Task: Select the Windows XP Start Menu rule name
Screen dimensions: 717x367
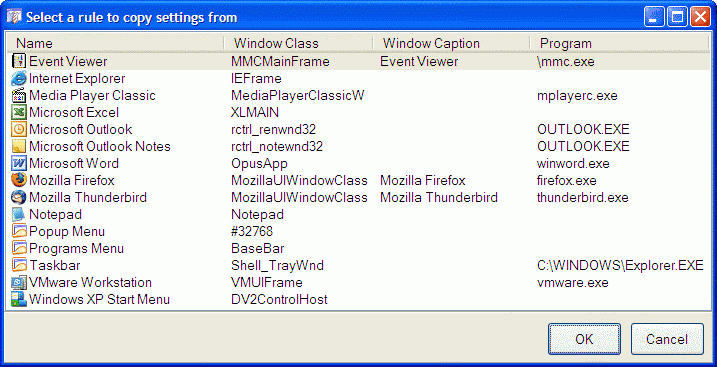Action: [99, 299]
